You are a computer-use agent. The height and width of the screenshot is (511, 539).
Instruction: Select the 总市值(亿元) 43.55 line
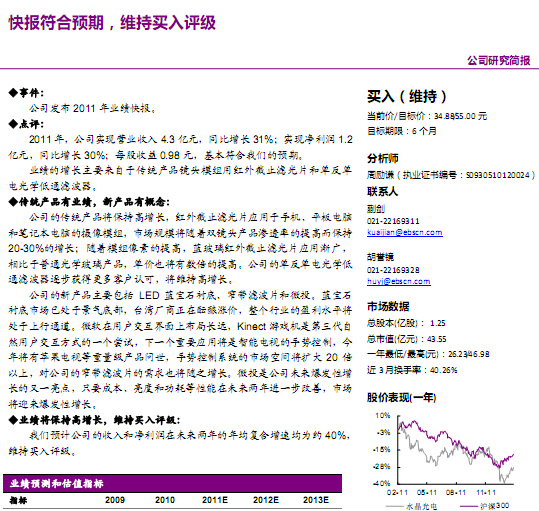[x=406, y=339]
